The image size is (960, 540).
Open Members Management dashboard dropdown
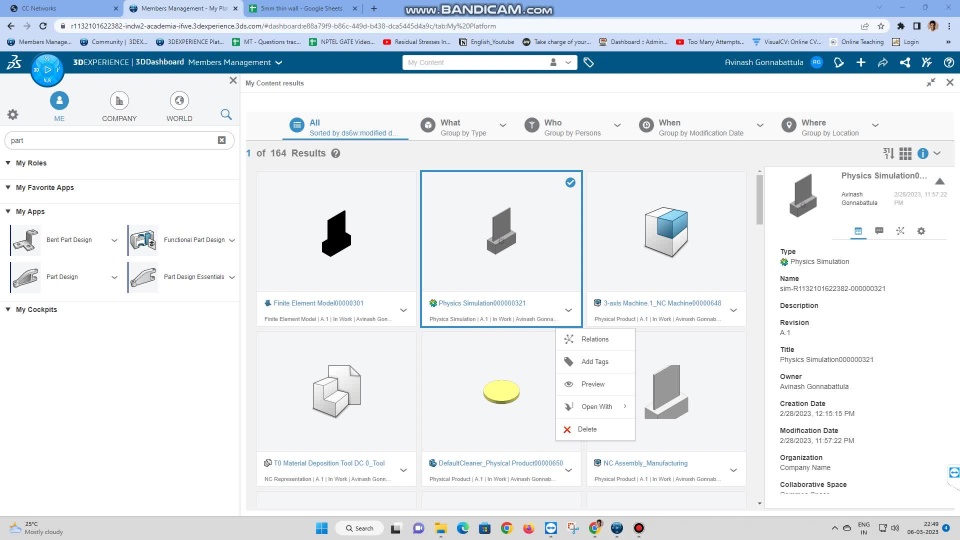[279, 62]
